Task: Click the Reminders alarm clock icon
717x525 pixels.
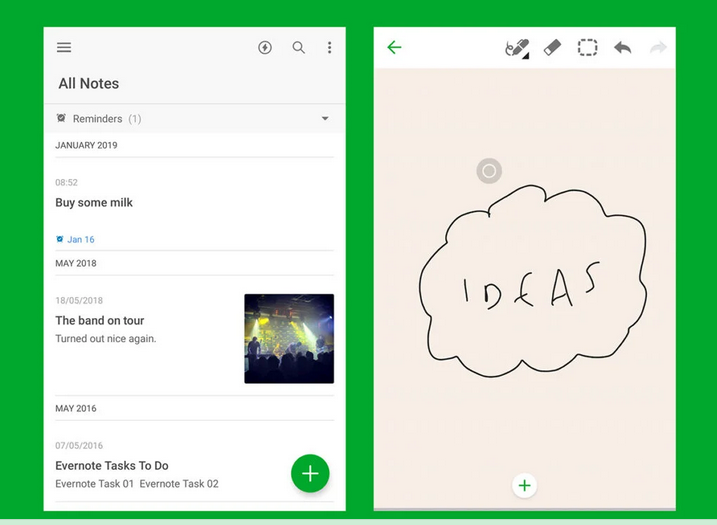Action: pyautogui.click(x=61, y=118)
